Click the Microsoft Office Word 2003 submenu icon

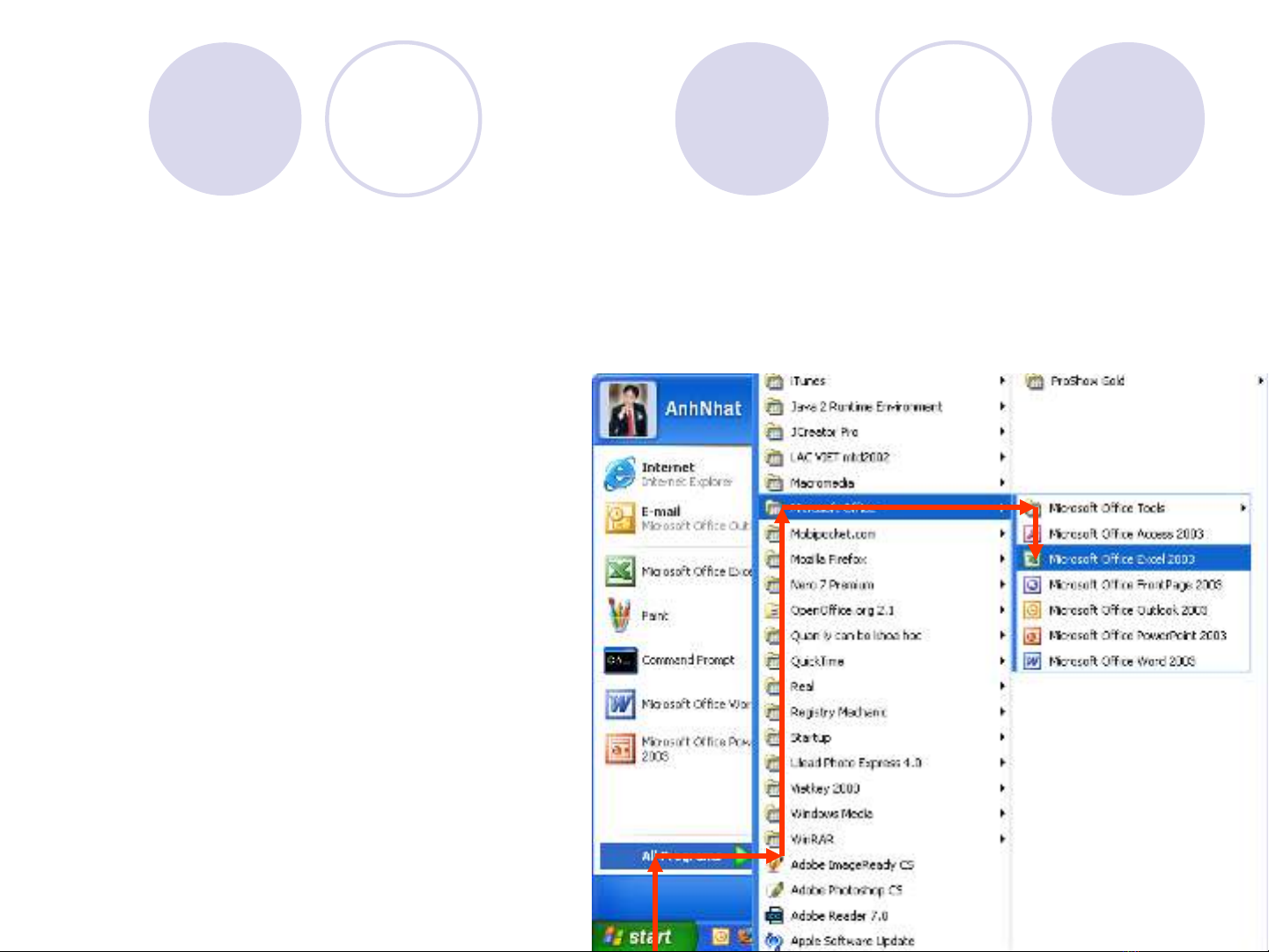(x=1033, y=661)
